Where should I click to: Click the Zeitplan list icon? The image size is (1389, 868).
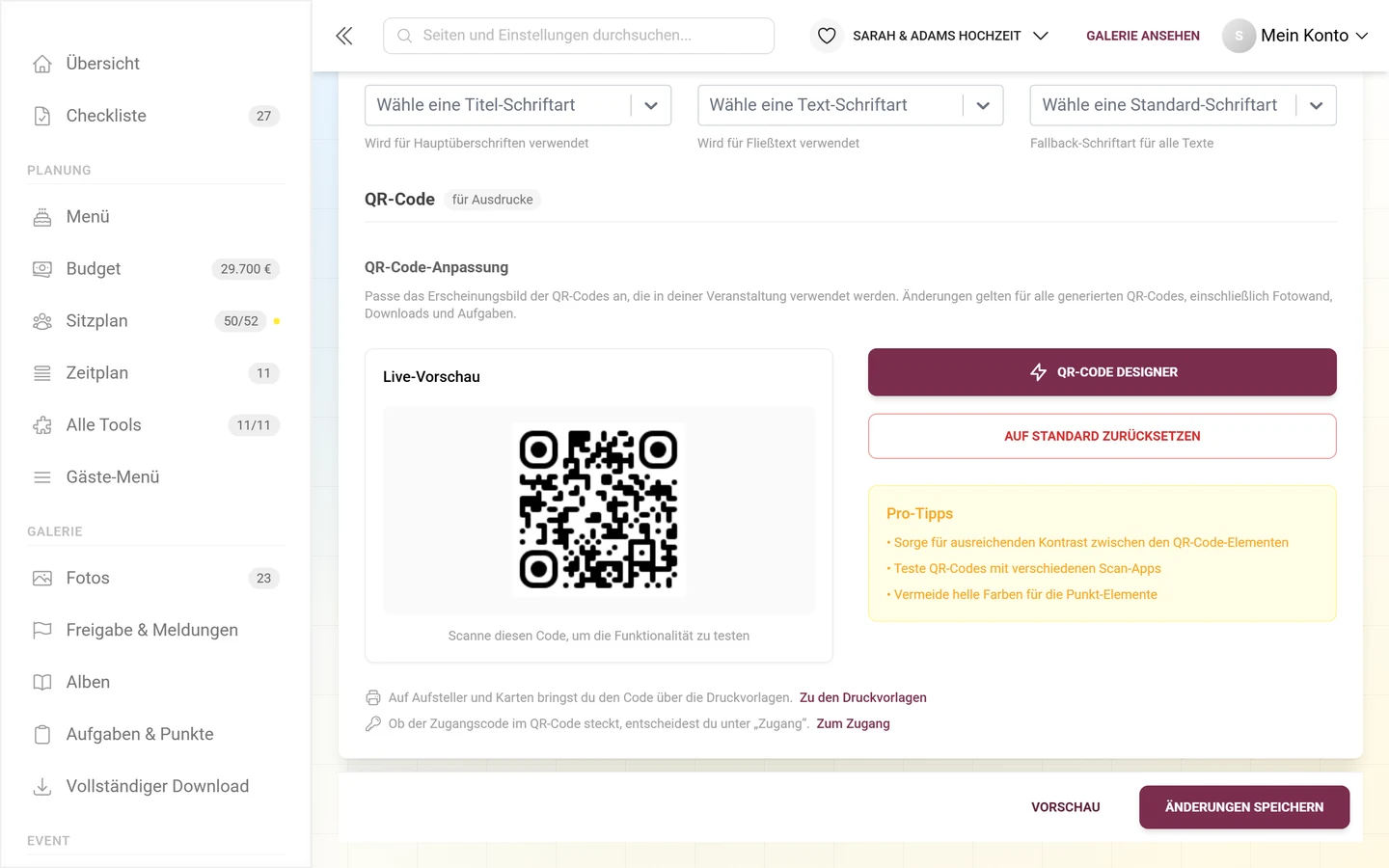pyautogui.click(x=42, y=373)
